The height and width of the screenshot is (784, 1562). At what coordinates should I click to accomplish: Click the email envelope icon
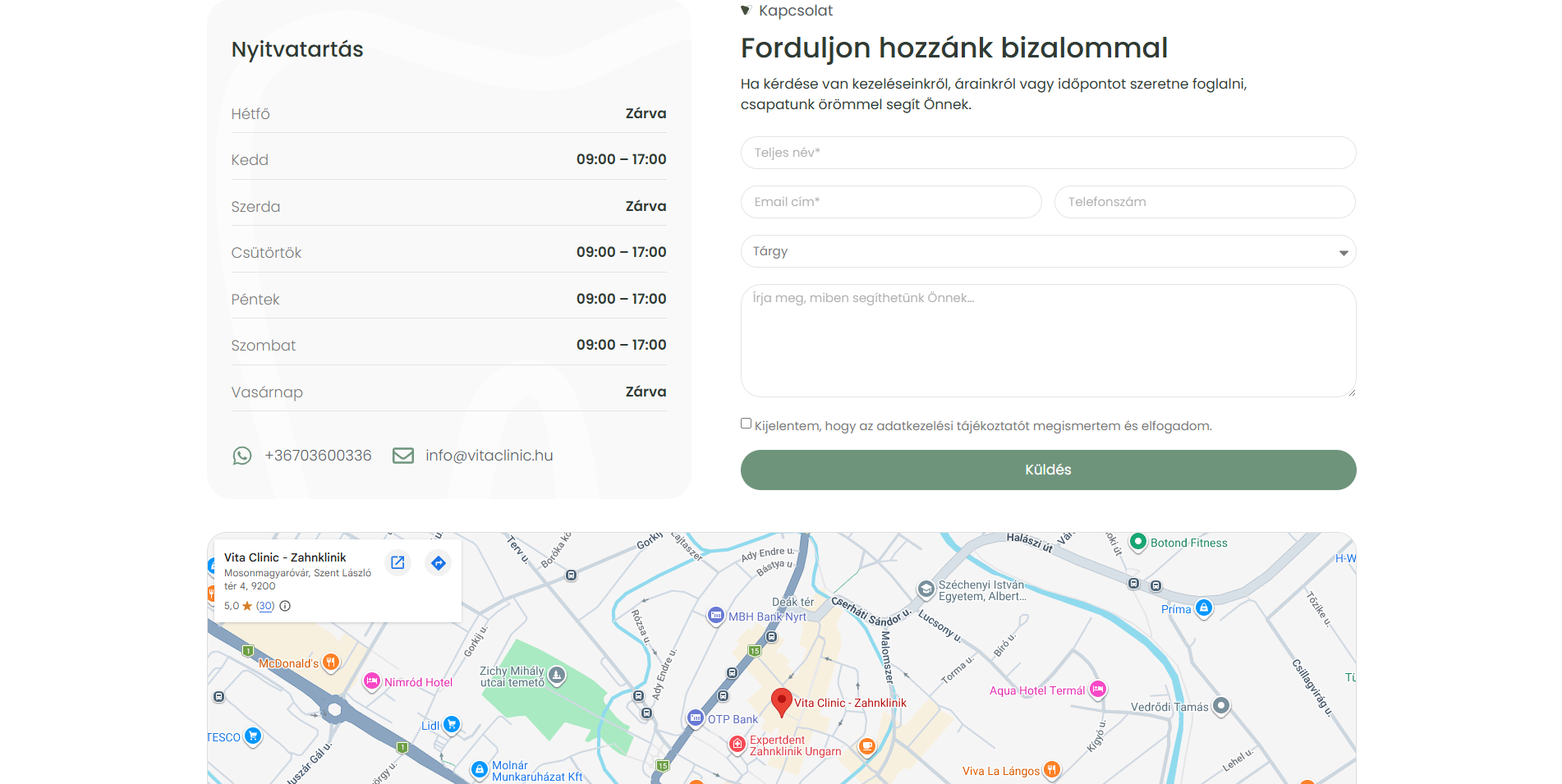403,456
